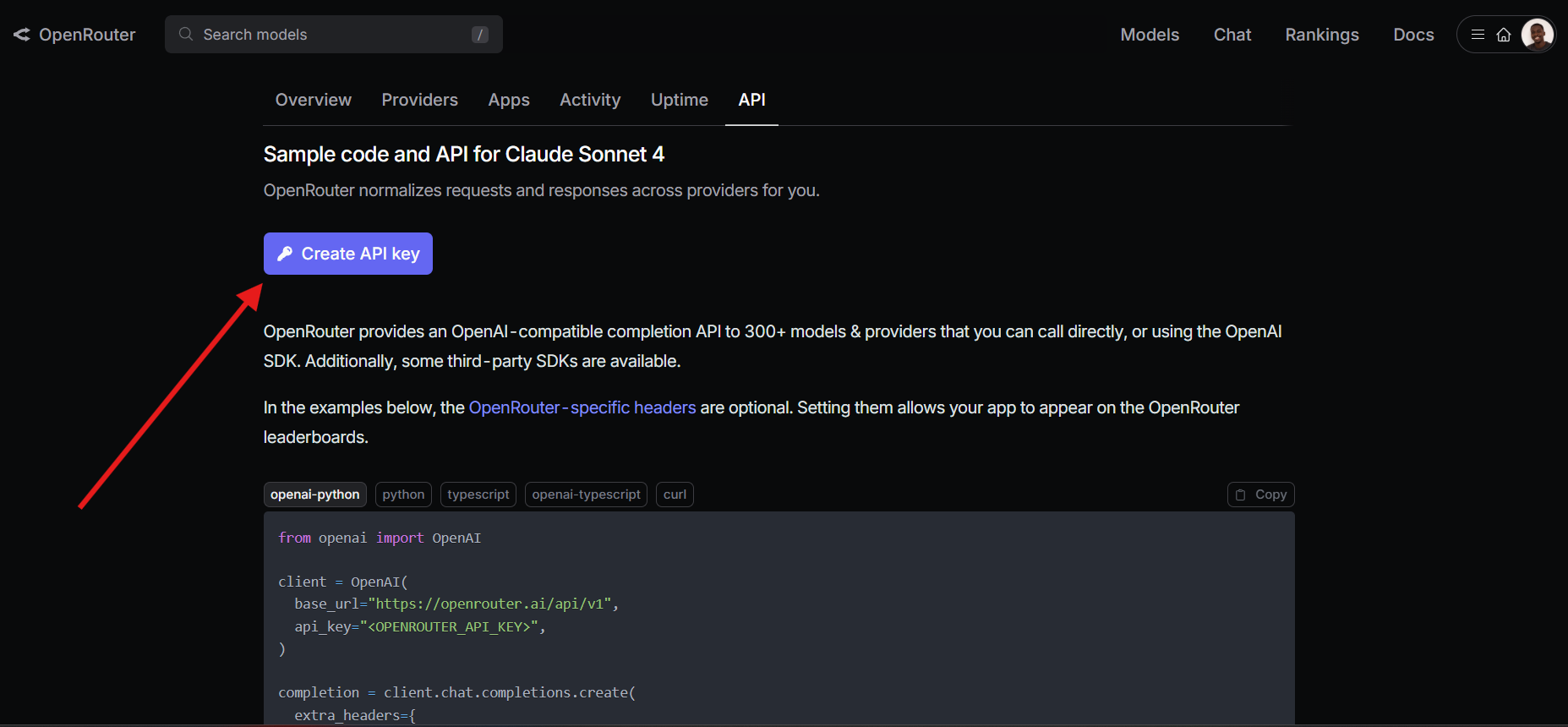Switch to the Activity tab
The width and height of the screenshot is (1568, 727).
590,100
